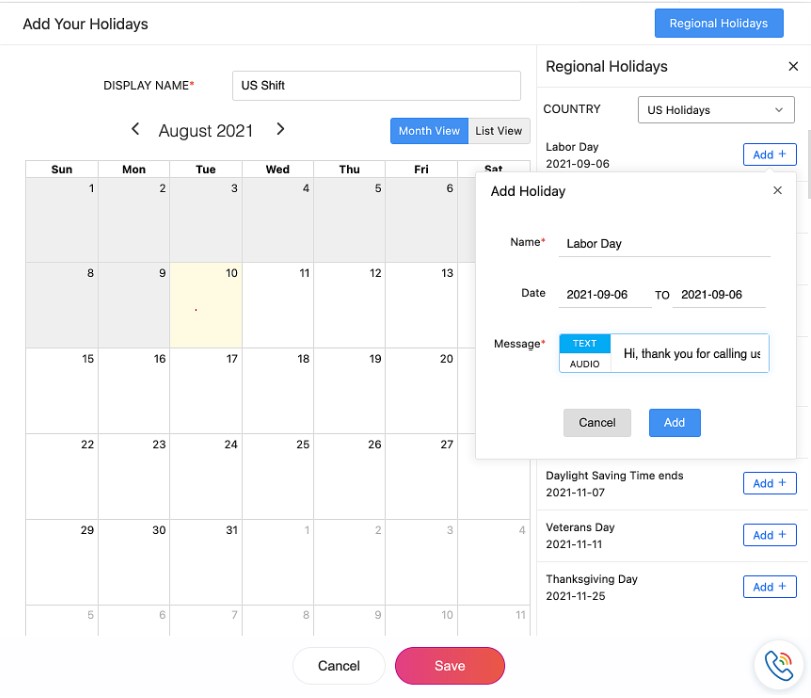Edit the holiday Name field
Viewport: 811px width, 698px height.
point(664,244)
